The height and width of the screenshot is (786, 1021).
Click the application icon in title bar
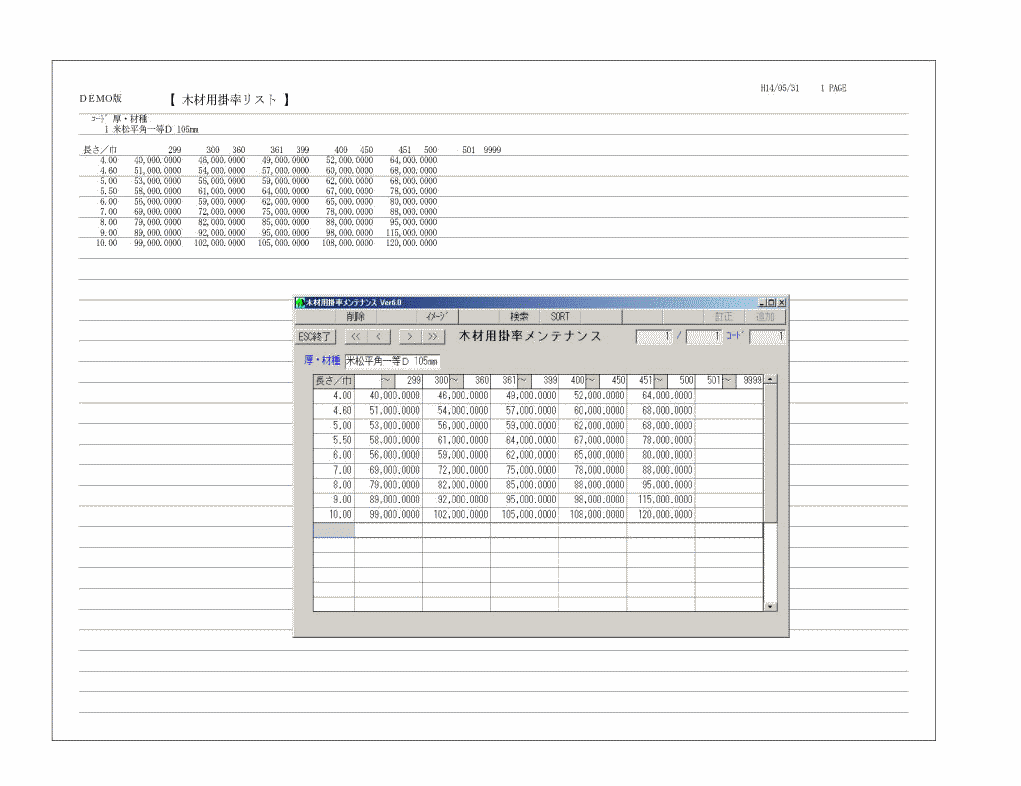[299, 302]
